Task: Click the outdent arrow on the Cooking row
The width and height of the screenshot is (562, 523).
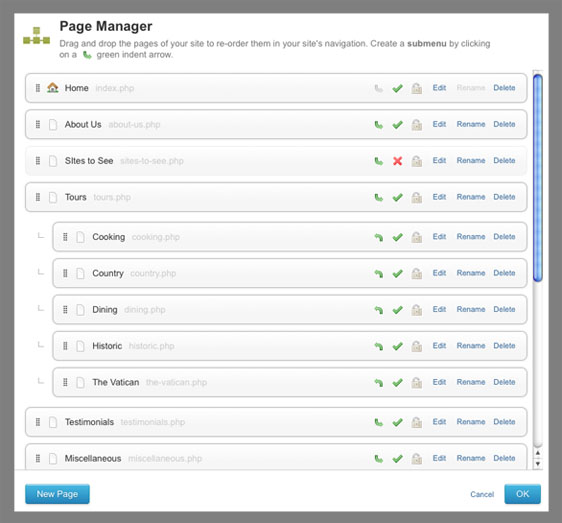Action: click(x=378, y=237)
